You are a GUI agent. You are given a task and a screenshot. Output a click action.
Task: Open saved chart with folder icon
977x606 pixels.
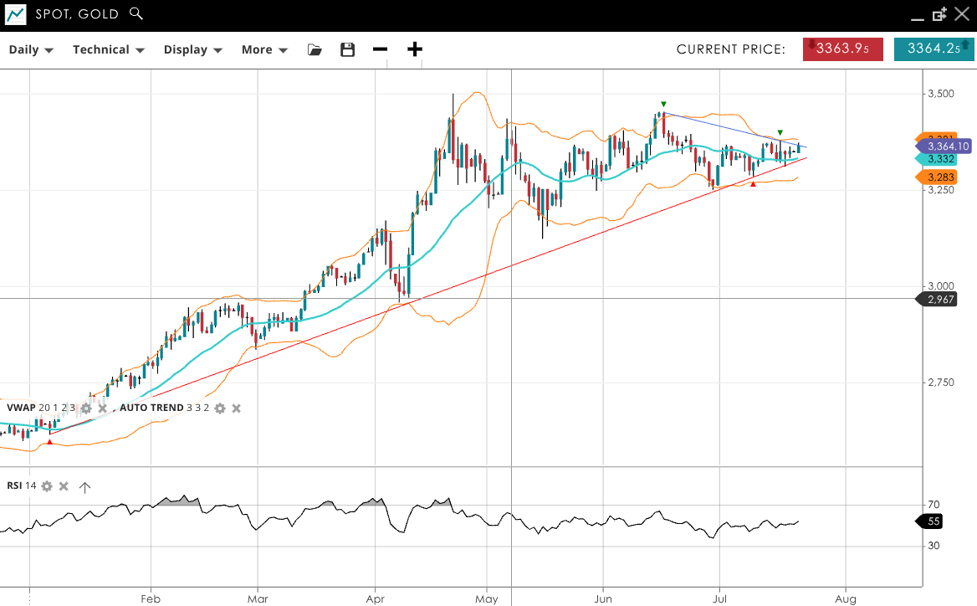[x=315, y=50]
